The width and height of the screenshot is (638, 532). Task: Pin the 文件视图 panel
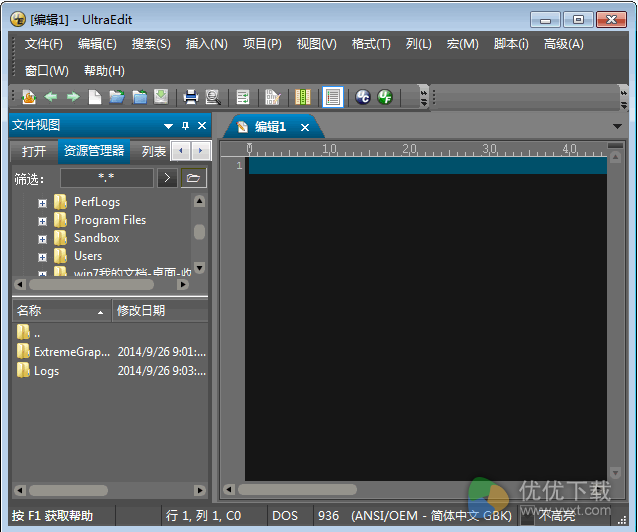(186, 126)
